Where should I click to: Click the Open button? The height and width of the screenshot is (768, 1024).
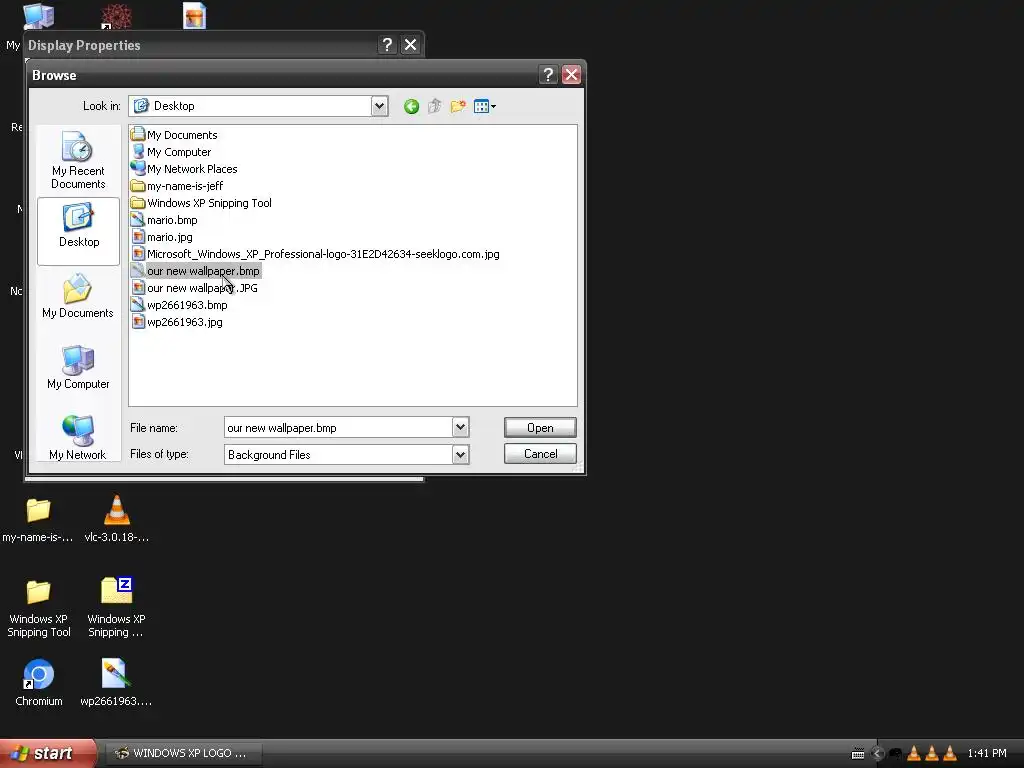click(x=540, y=428)
